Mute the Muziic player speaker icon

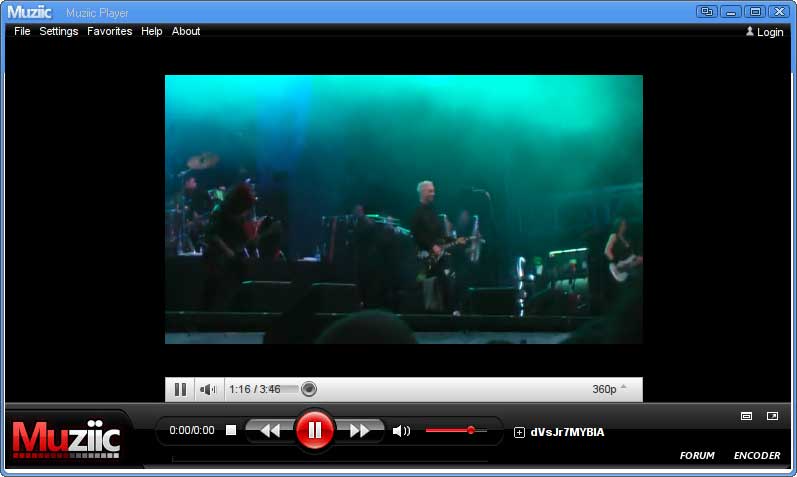pos(401,431)
